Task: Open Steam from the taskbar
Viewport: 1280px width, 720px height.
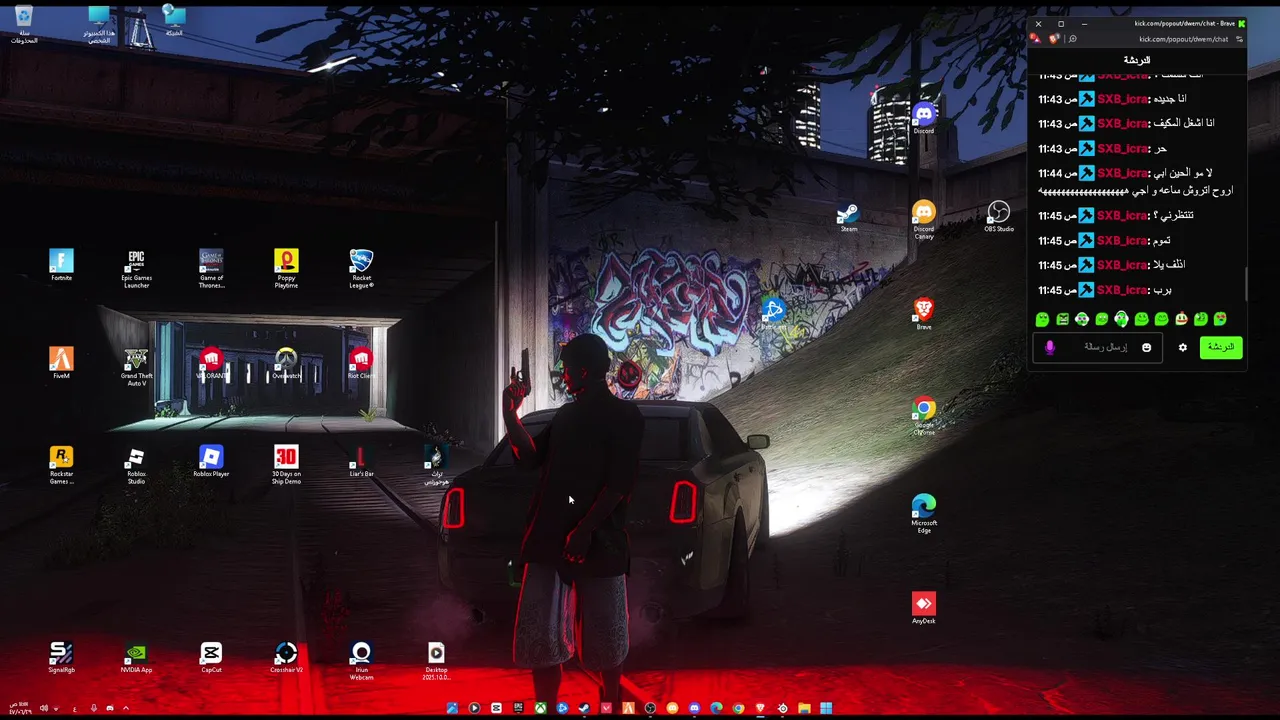Action: pos(584,708)
